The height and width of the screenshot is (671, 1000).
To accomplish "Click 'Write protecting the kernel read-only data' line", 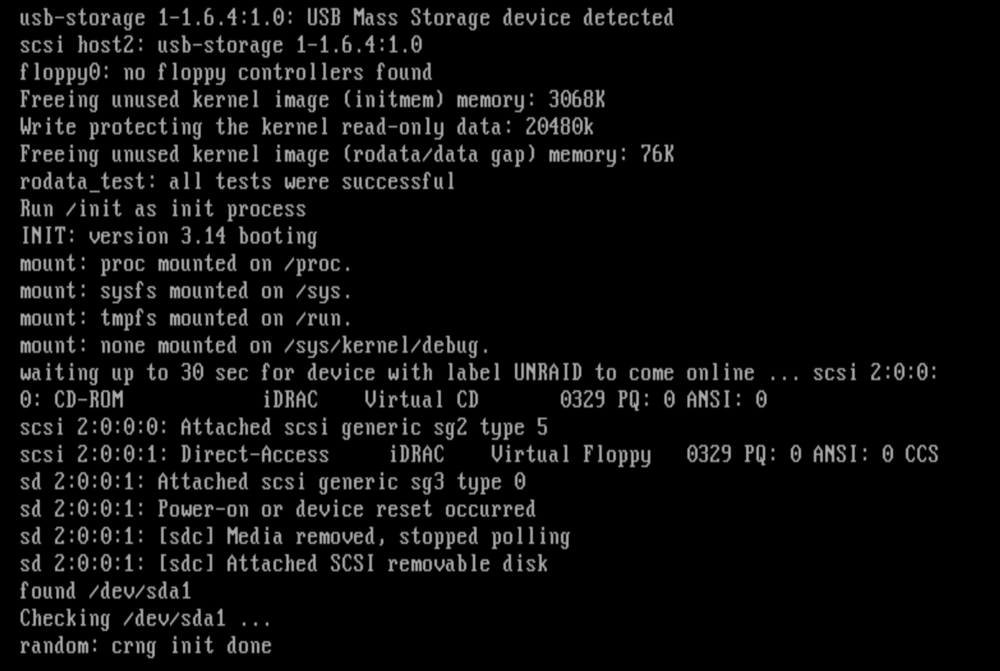I will point(306,128).
